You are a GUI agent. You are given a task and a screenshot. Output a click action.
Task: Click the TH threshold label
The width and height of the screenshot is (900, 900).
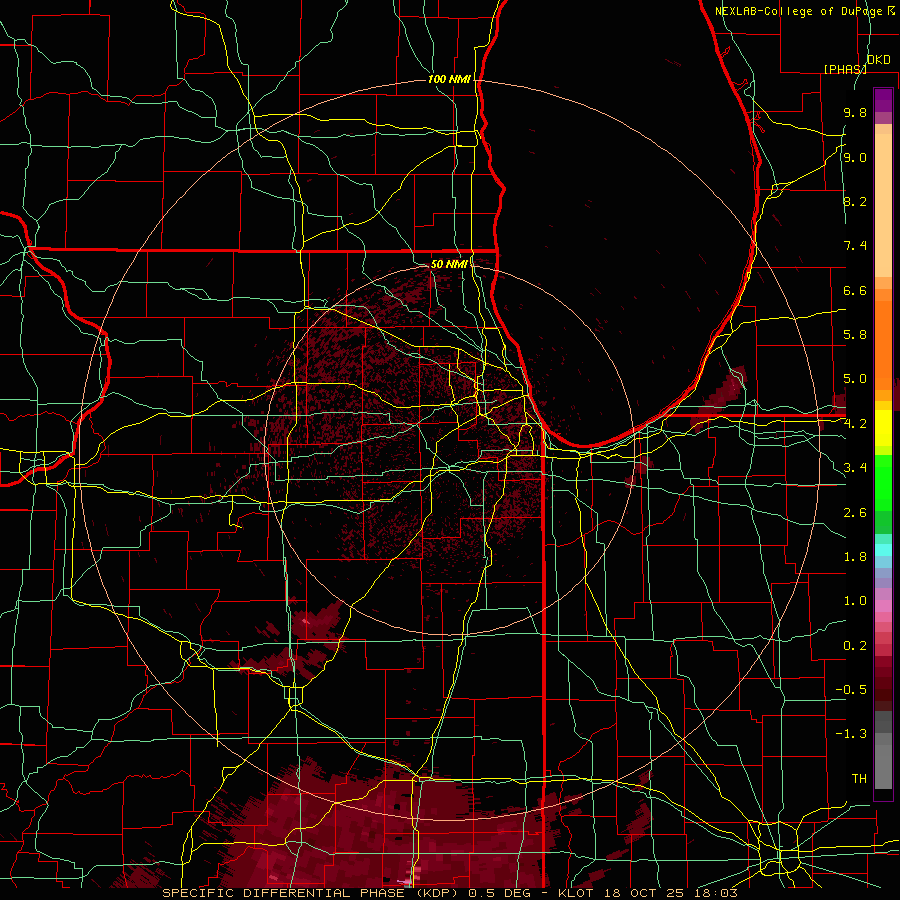tap(859, 779)
